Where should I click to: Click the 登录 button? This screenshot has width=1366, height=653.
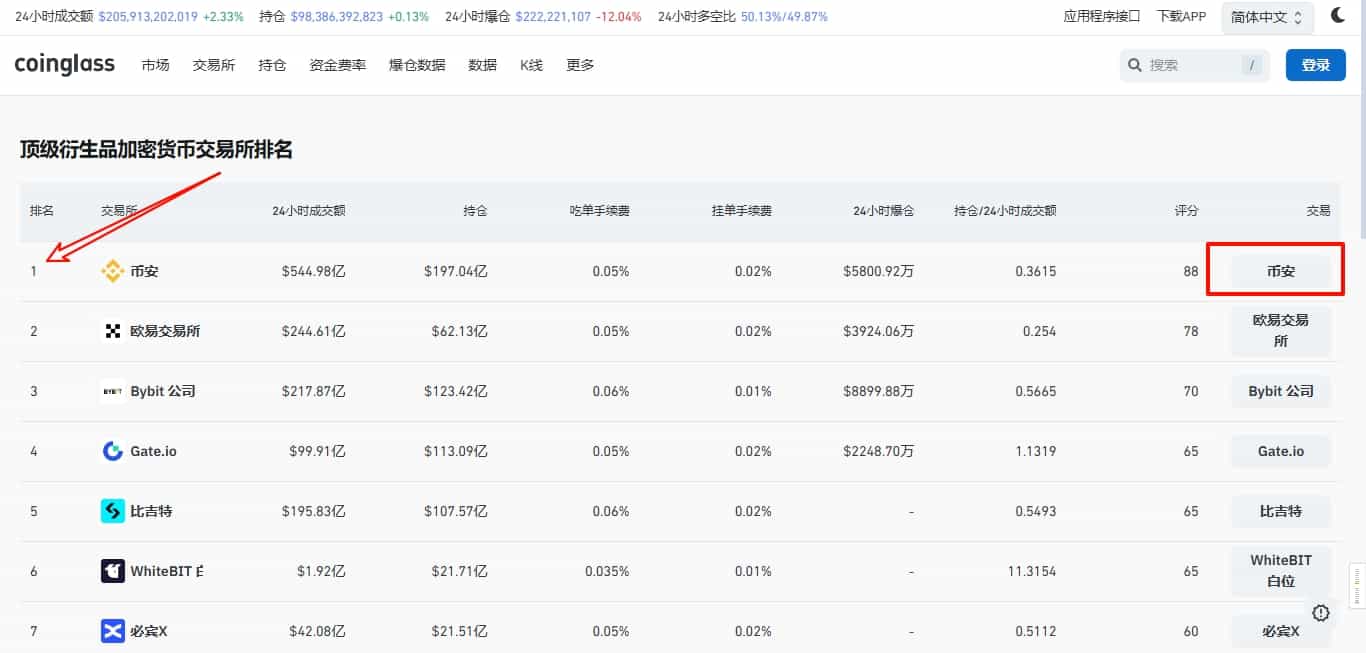1316,64
